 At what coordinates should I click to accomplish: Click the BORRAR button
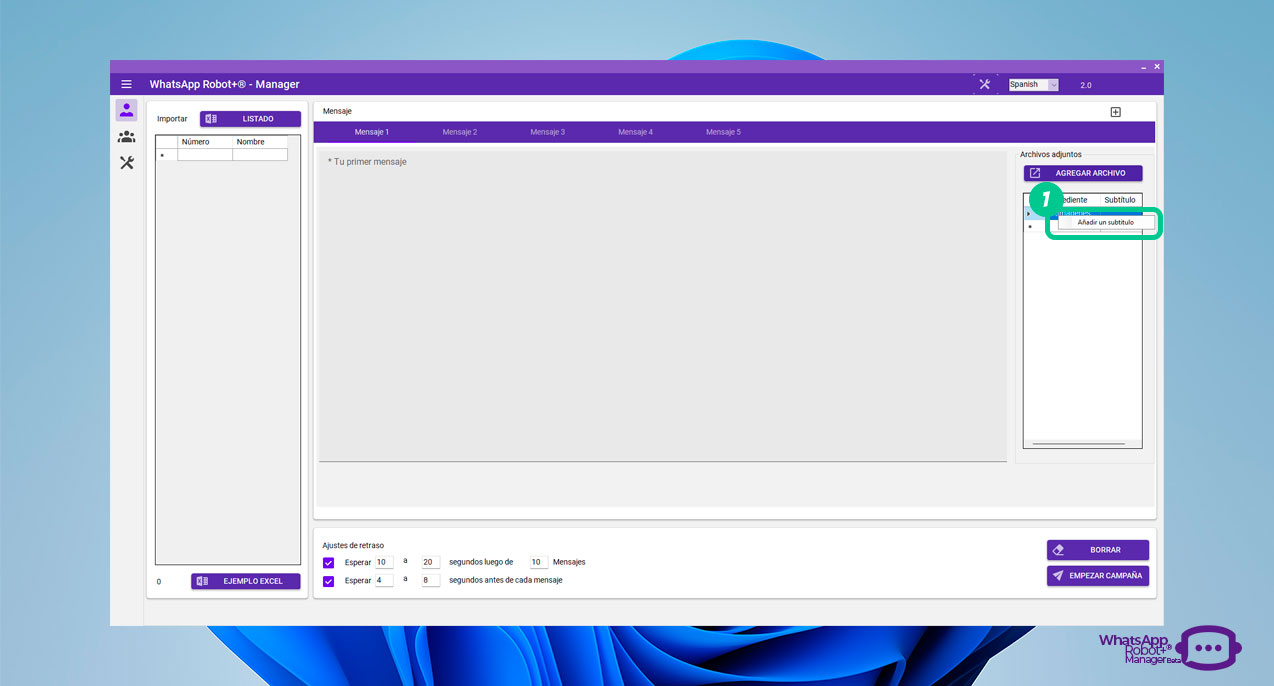1098,550
